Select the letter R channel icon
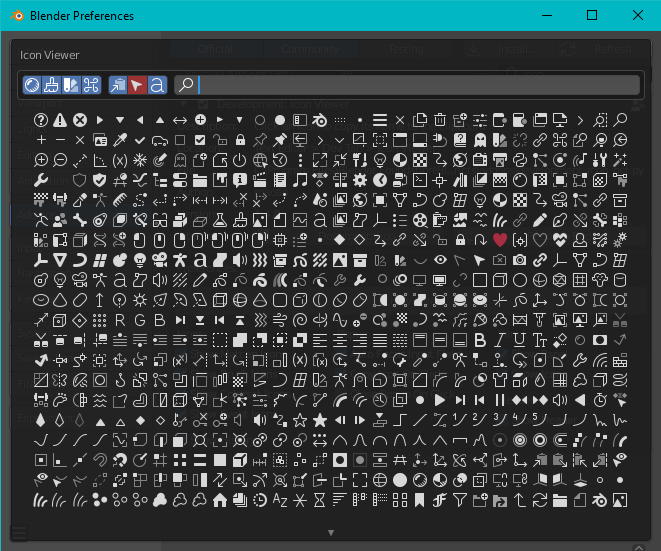This screenshot has width=661, height=551. coord(120,320)
